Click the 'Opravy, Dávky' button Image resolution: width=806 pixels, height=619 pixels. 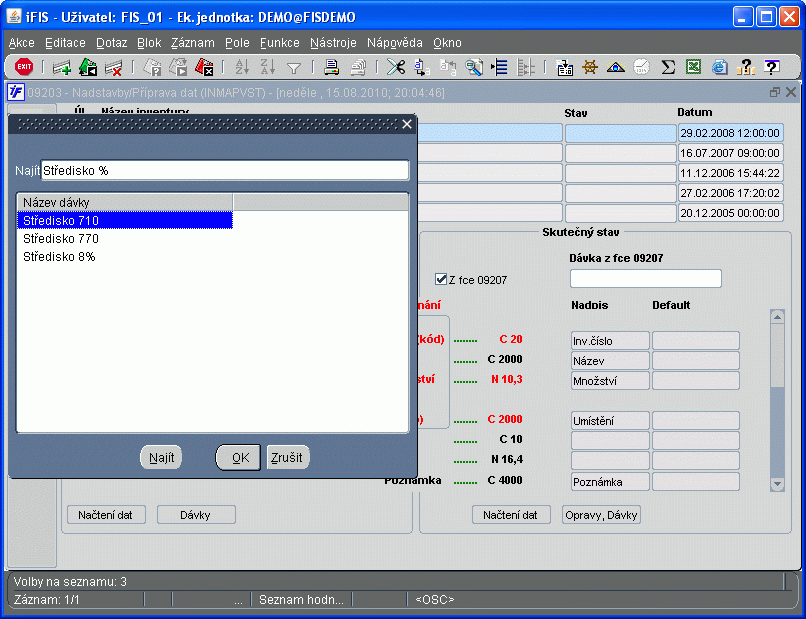(x=601, y=515)
